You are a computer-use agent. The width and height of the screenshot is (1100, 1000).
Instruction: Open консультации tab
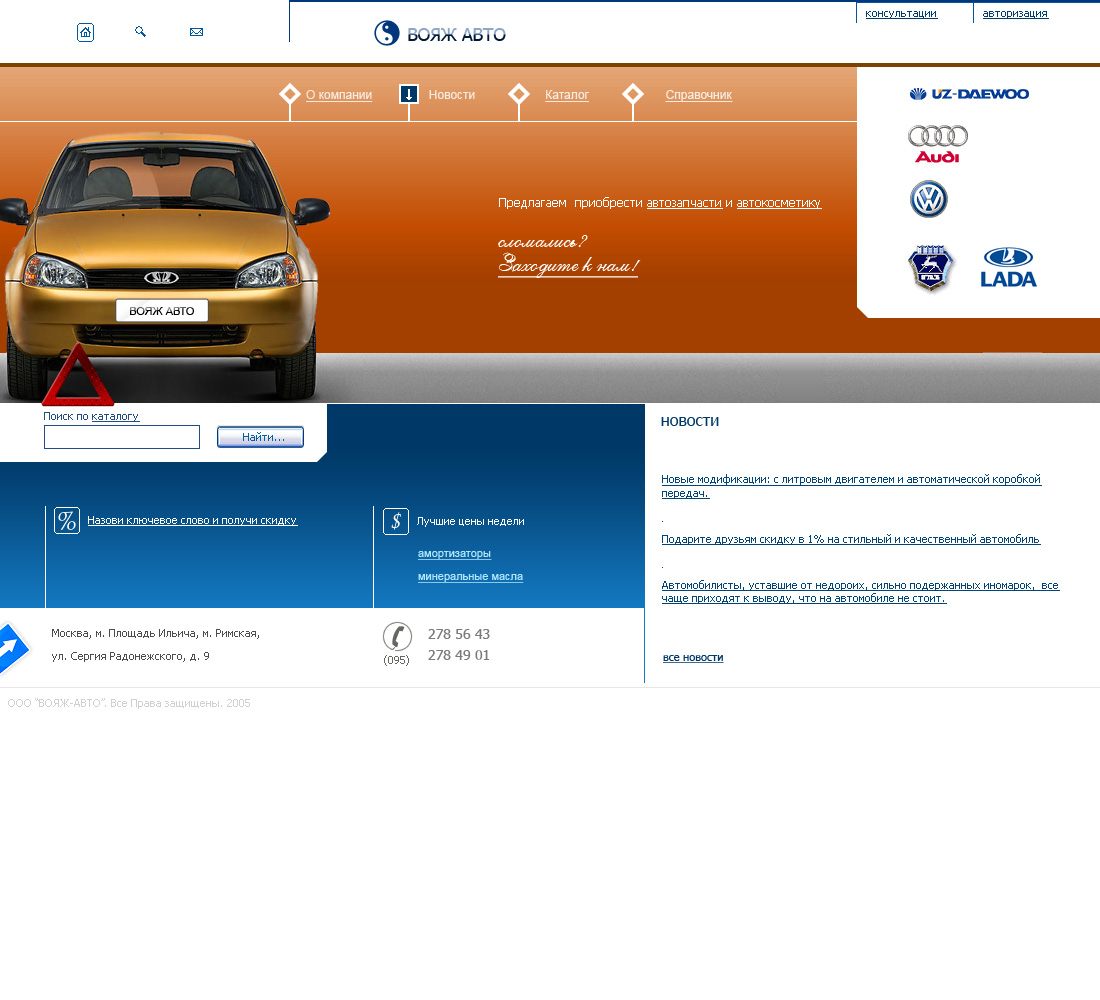[x=901, y=13]
